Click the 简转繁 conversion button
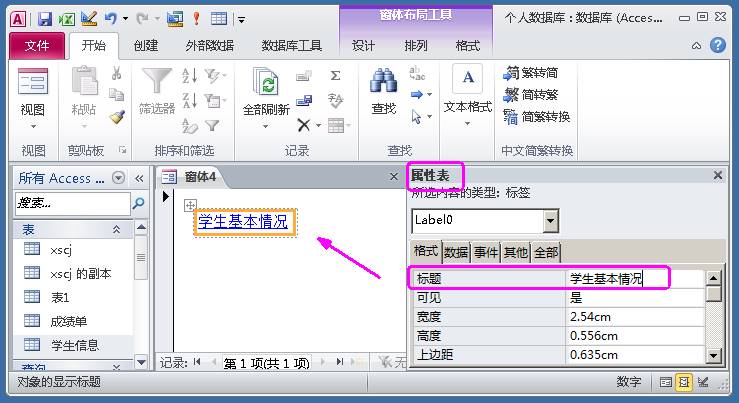This screenshot has width=739, height=403. (x=531, y=95)
